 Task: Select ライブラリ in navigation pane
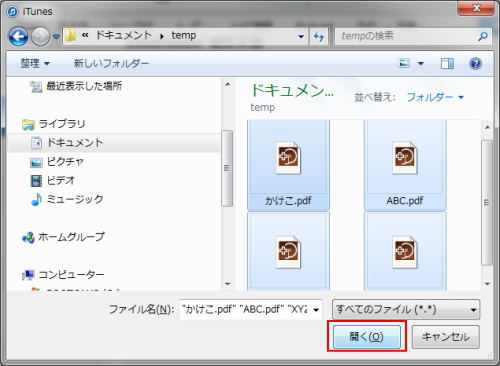click(x=54, y=124)
